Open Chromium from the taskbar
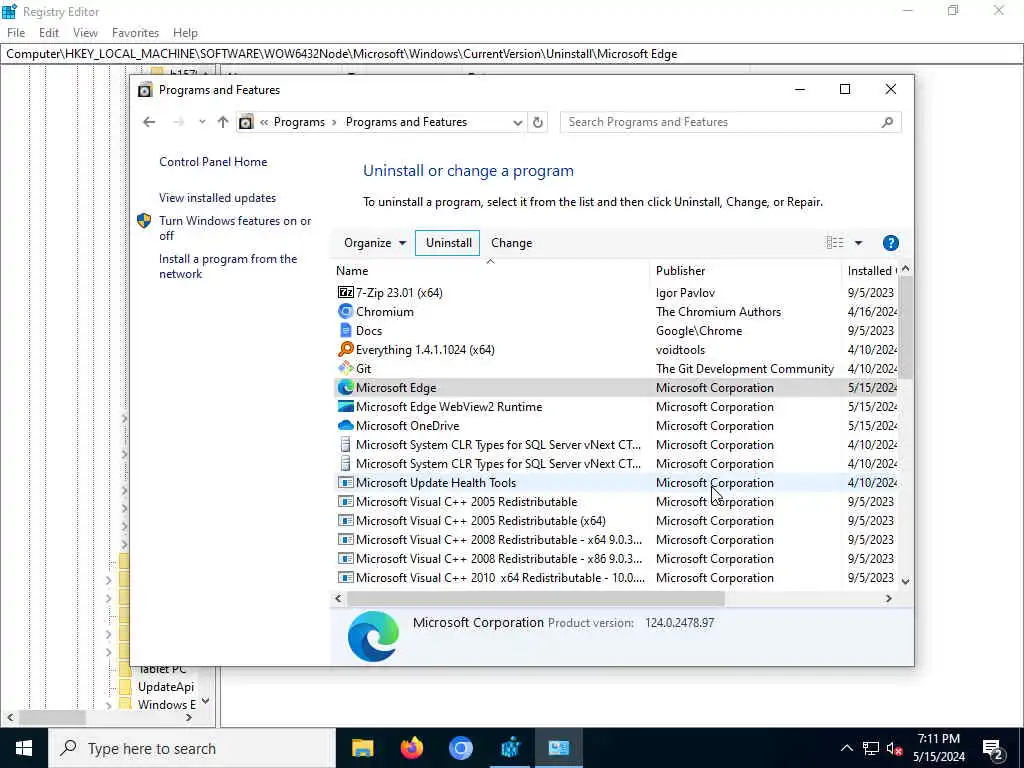The image size is (1024, 768). (x=460, y=748)
